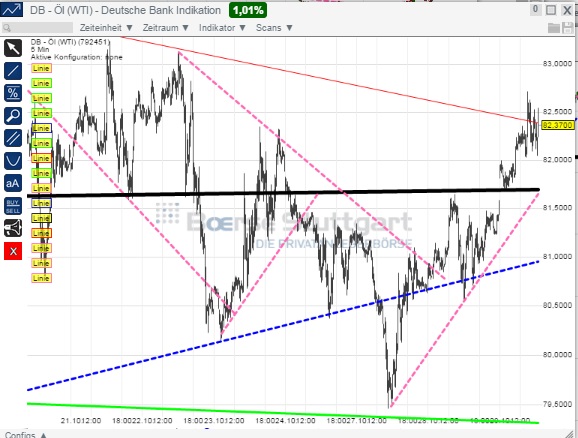Open the folder icon to load configuration
This screenshot has height=438, width=578.
[x=554, y=28]
